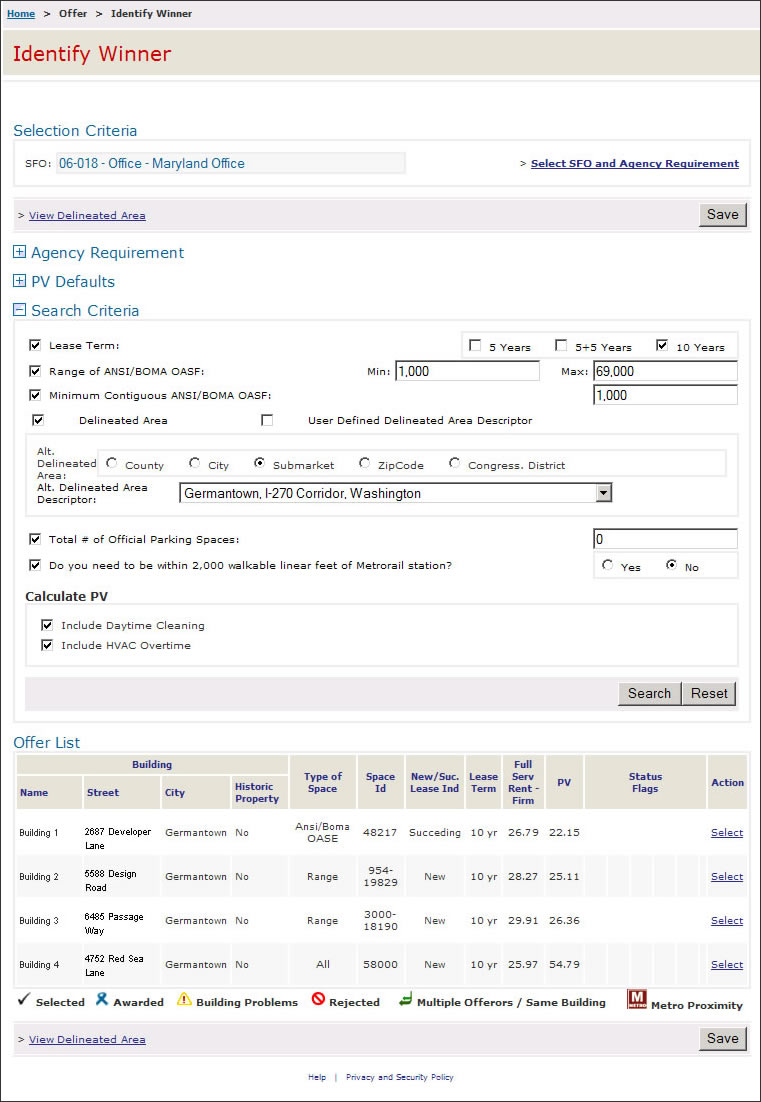Click the Historic Property column header

pyautogui.click(x=259, y=792)
